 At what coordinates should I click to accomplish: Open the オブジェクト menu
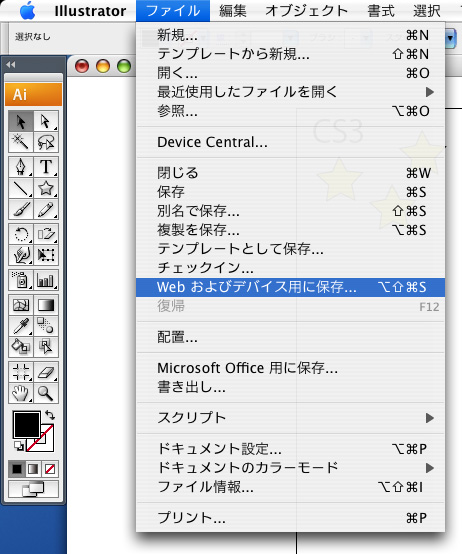point(307,11)
